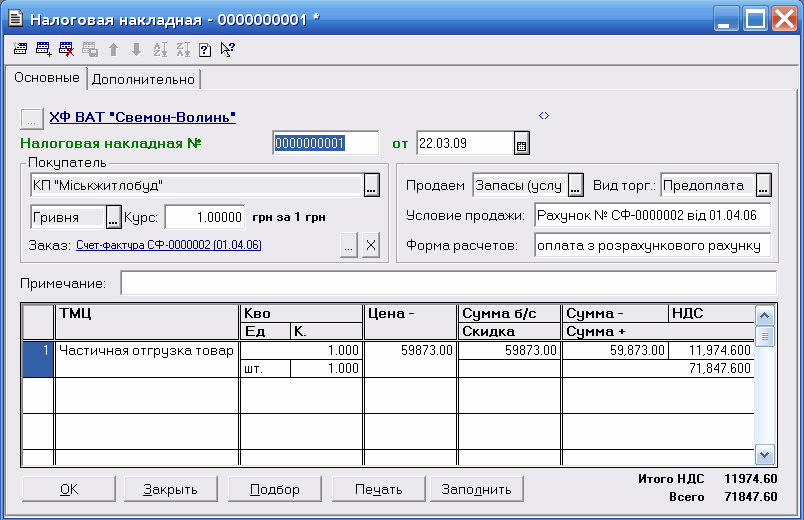Click the Примечание text field
The width and height of the screenshot is (804, 520).
[447, 284]
